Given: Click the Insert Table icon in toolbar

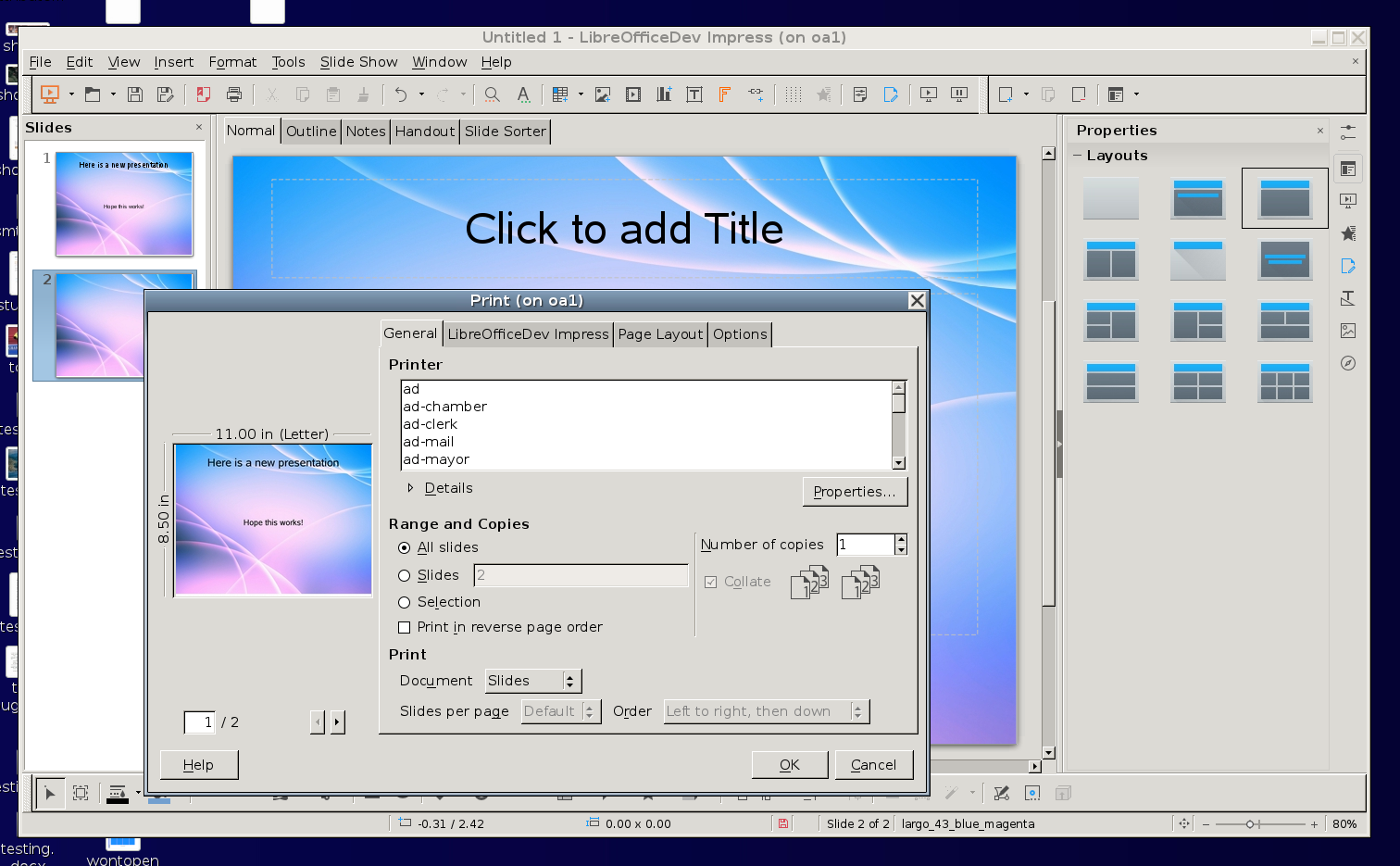Looking at the screenshot, I should pyautogui.click(x=560, y=94).
